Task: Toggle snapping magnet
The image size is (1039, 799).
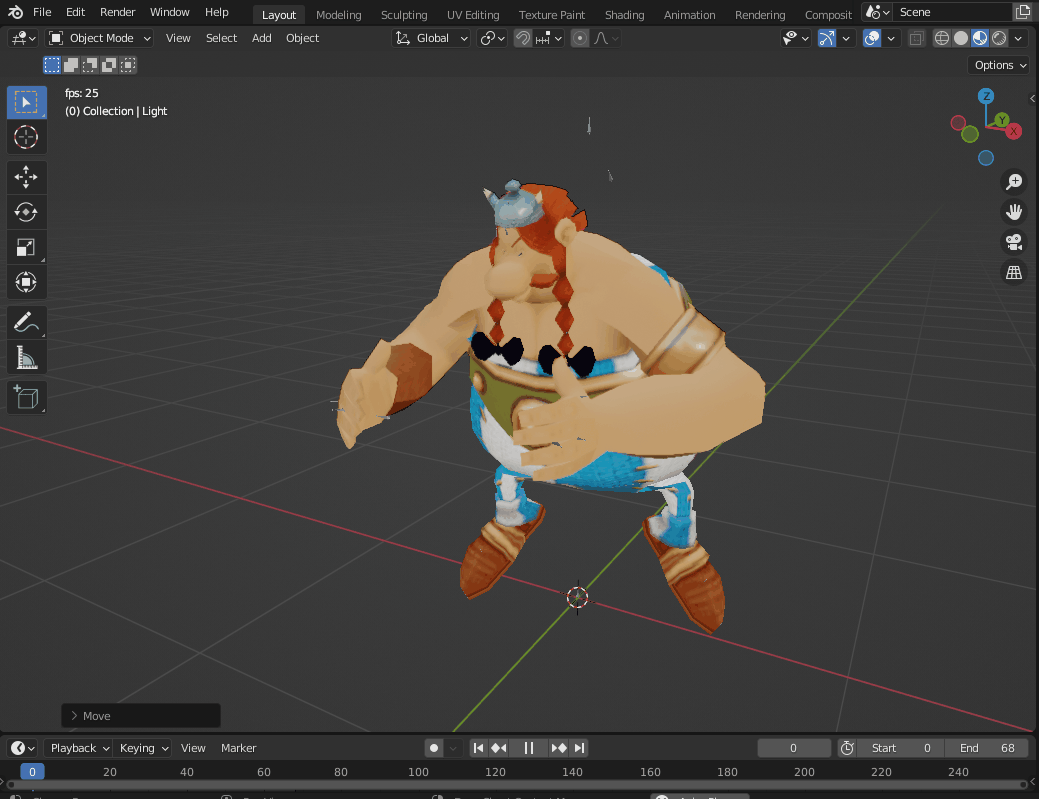Action: click(x=523, y=38)
